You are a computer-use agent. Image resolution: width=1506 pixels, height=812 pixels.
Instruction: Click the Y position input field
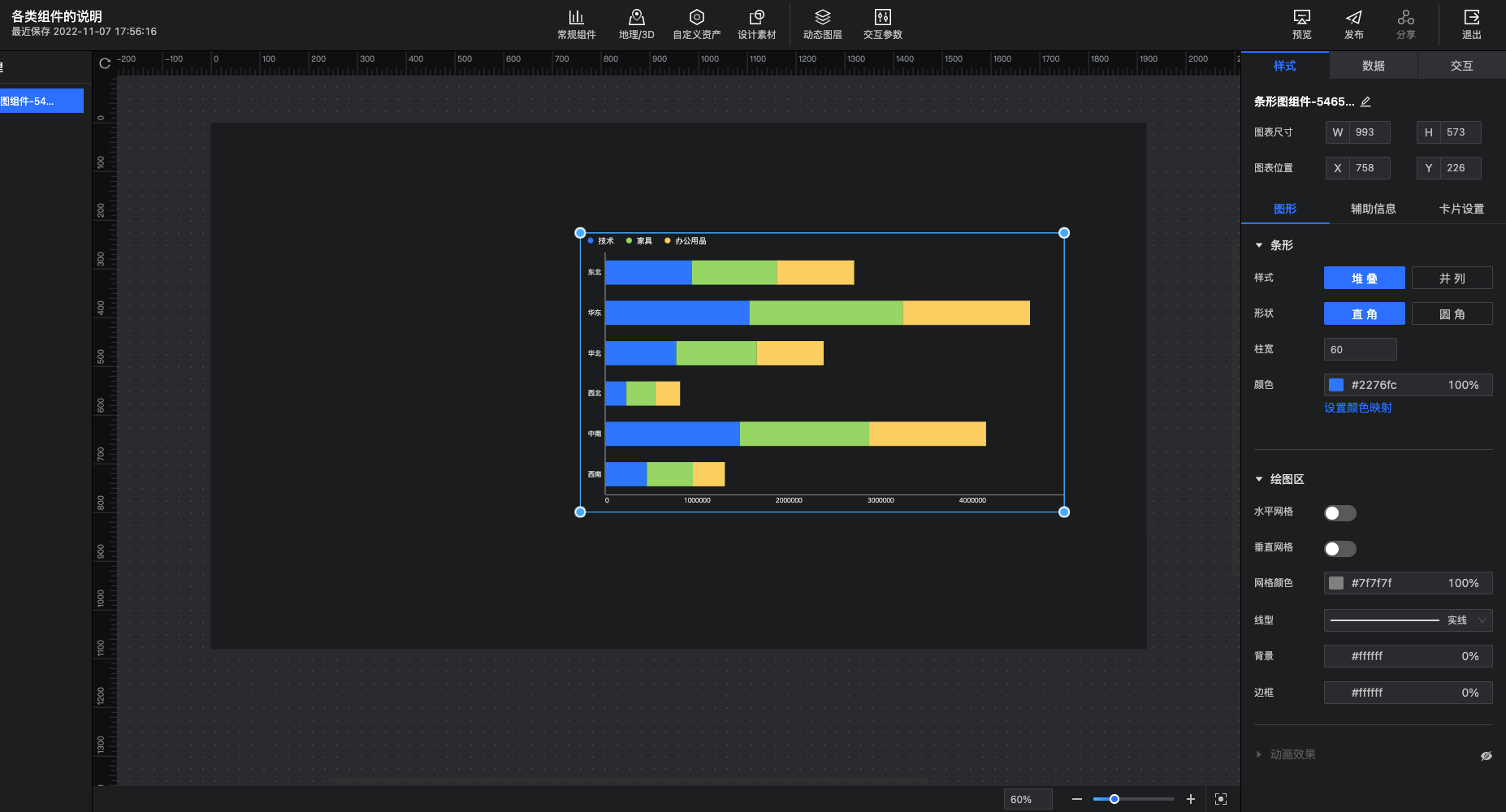click(x=1461, y=168)
